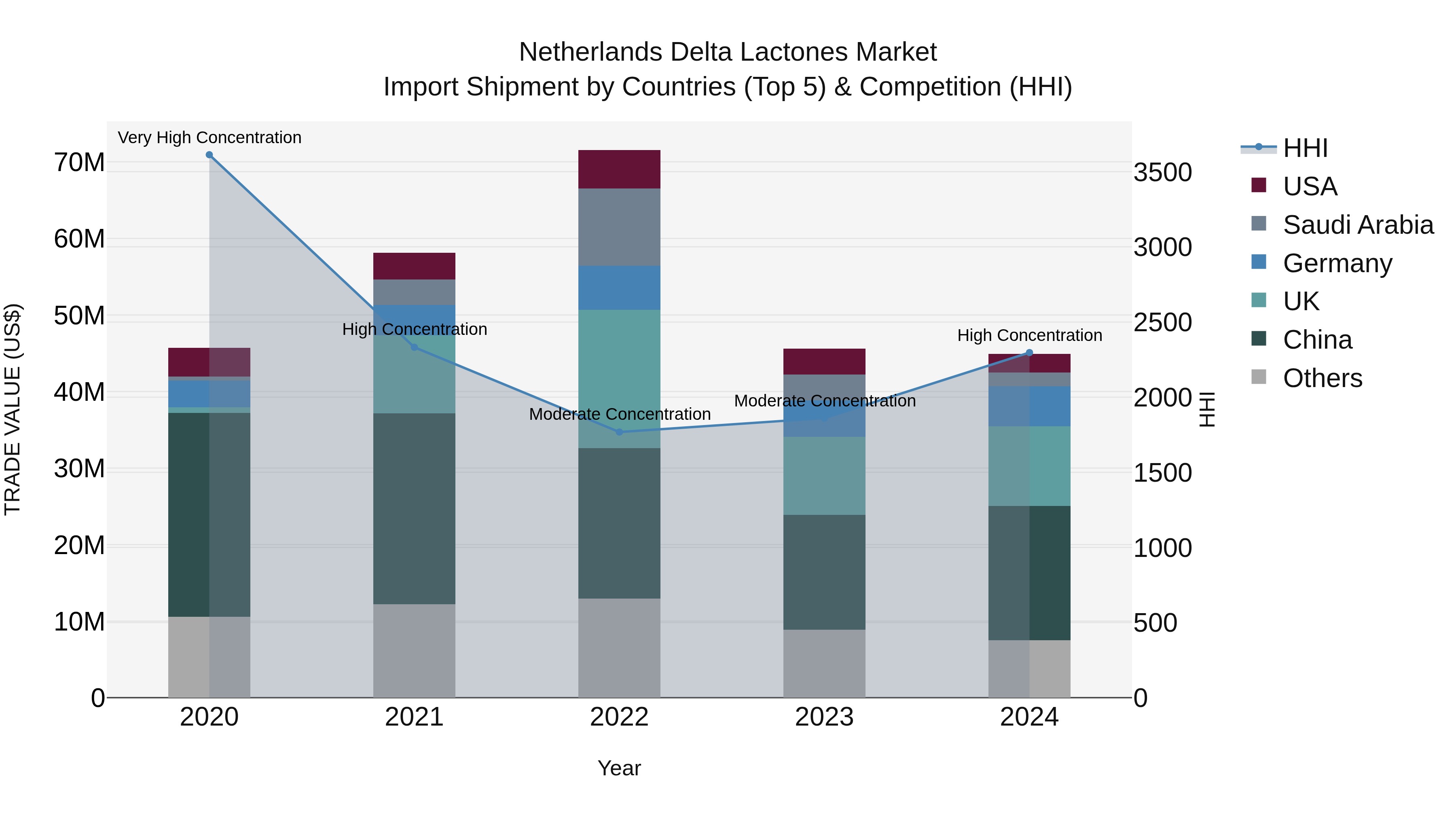Click the 3500 tick on right axis
Image resolution: width=1456 pixels, height=819 pixels.
point(1163,172)
